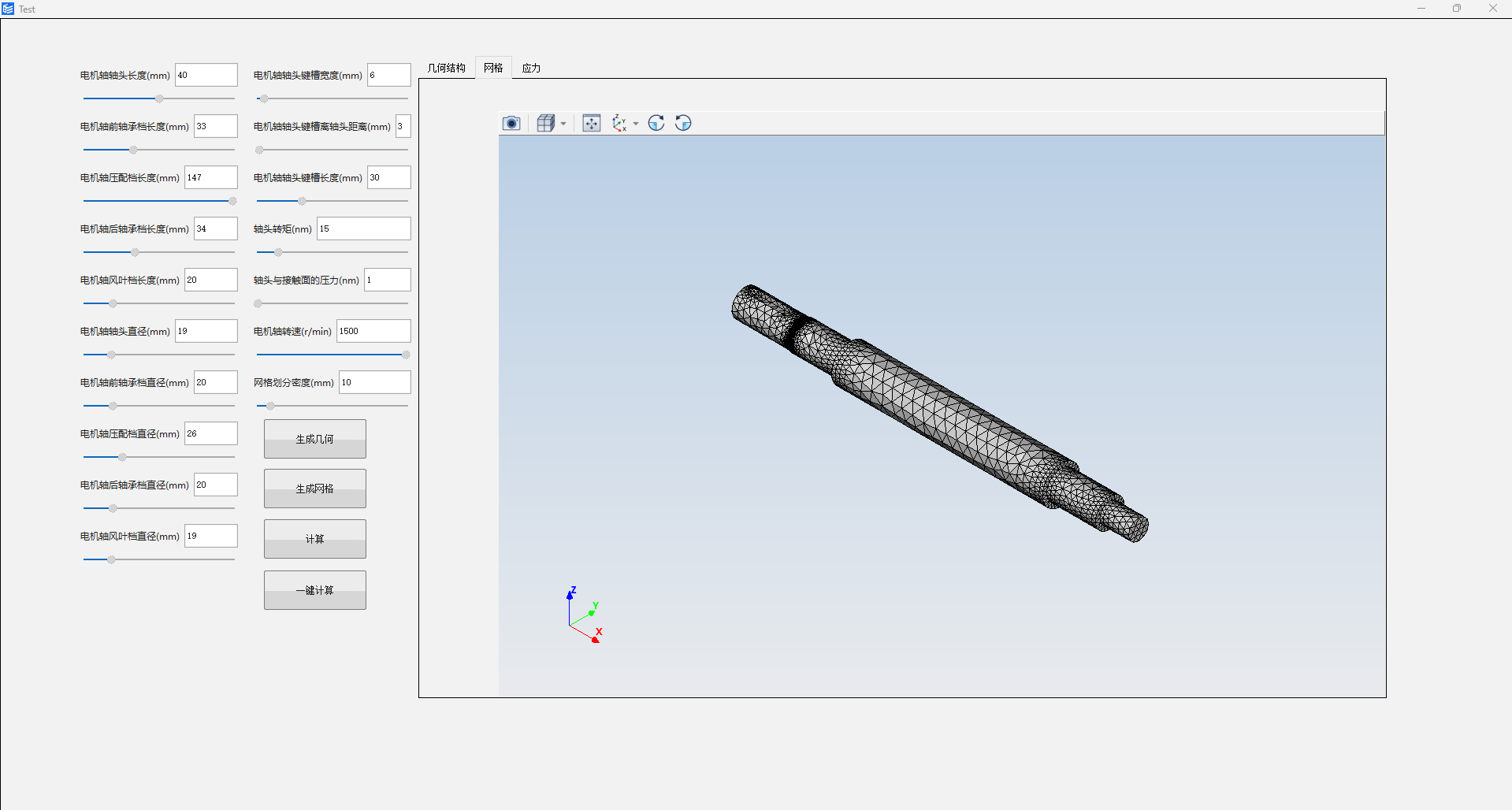Click the 电机轴轴头长度 field showing 40
Screen dimensions: 1512x810
tap(206, 75)
